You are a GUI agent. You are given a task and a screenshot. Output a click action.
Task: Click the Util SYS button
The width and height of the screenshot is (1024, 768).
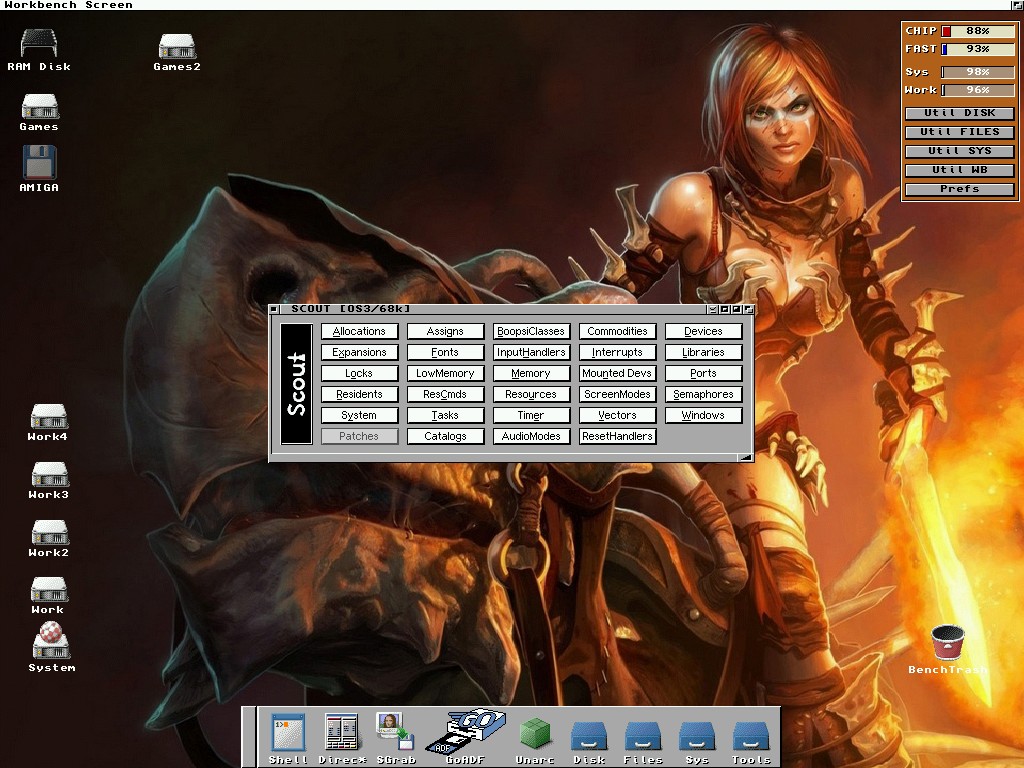coord(959,151)
